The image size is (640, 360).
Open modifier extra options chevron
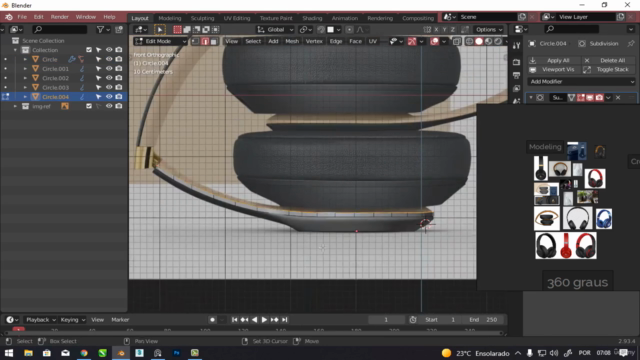608,98
